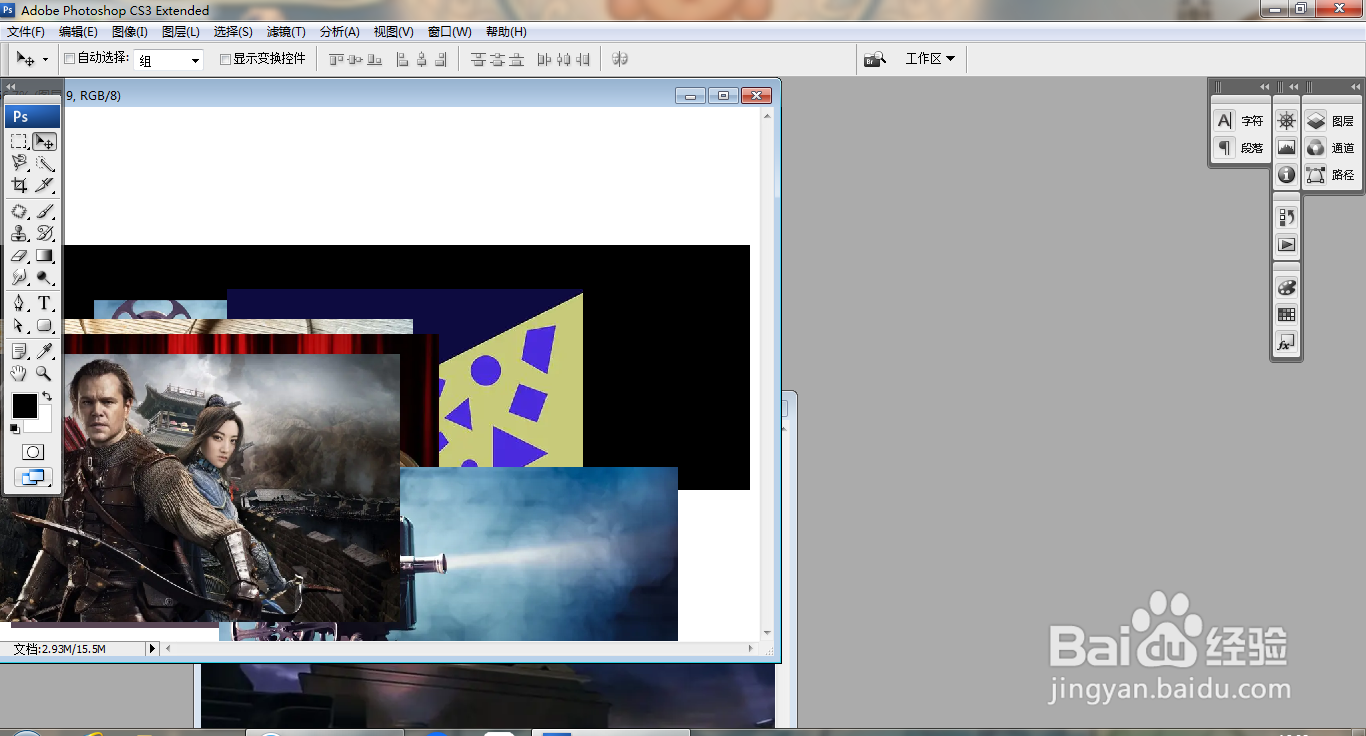Screen dimensions: 1366x736
Task: Open the Histogram panel icon
Action: 1287,148
